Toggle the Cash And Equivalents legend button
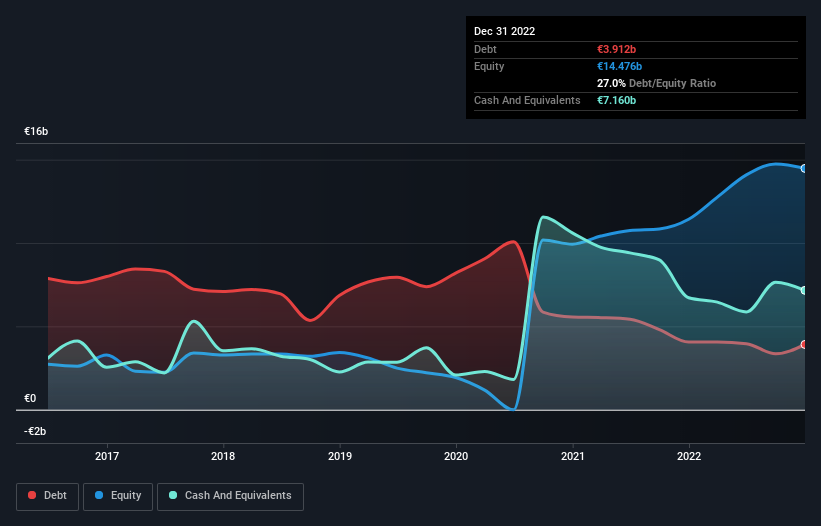821x526 pixels. point(230,496)
